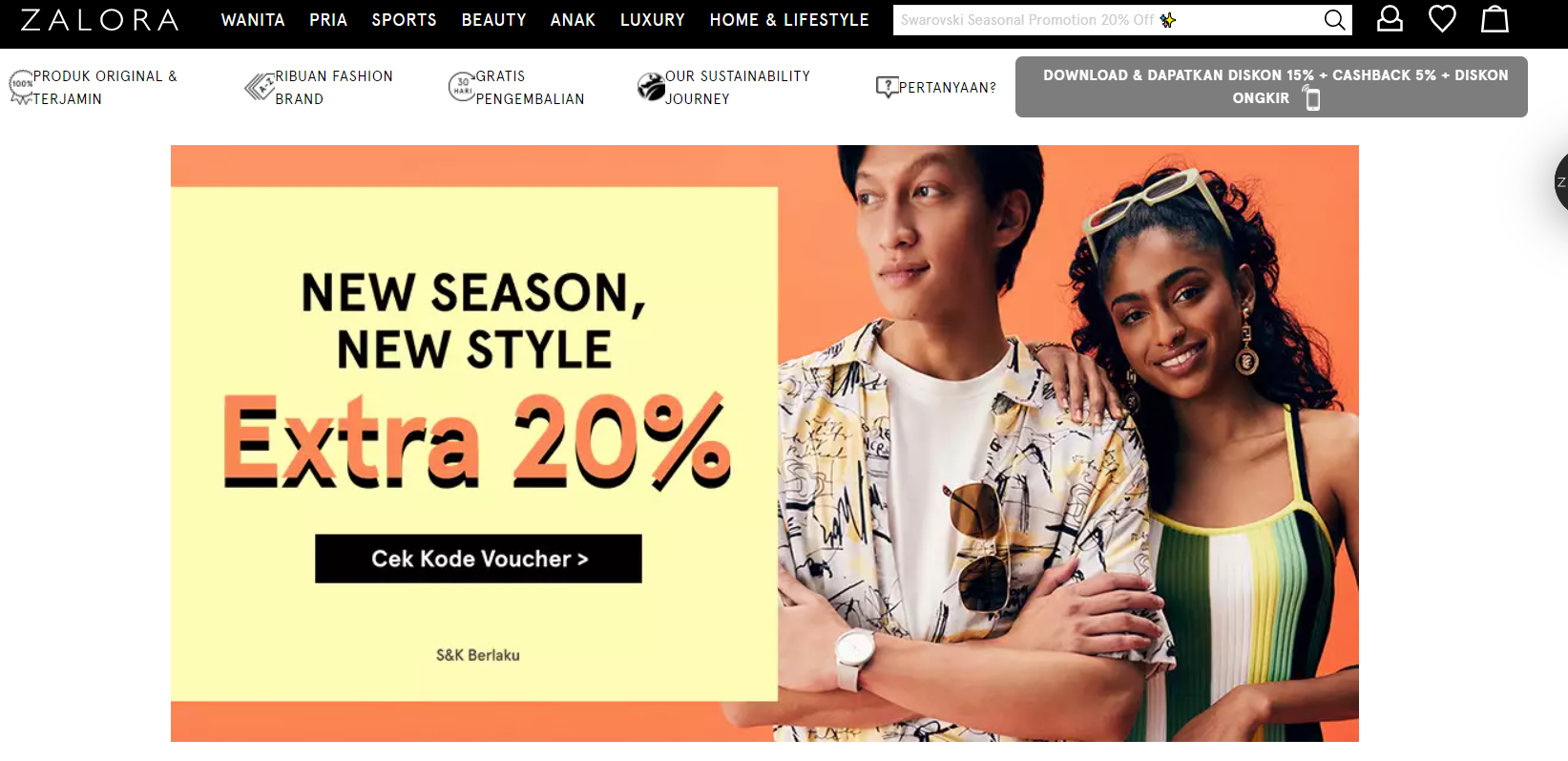This screenshot has height=761, width=1568.
Task: Open the user account icon
Action: coord(1390,19)
